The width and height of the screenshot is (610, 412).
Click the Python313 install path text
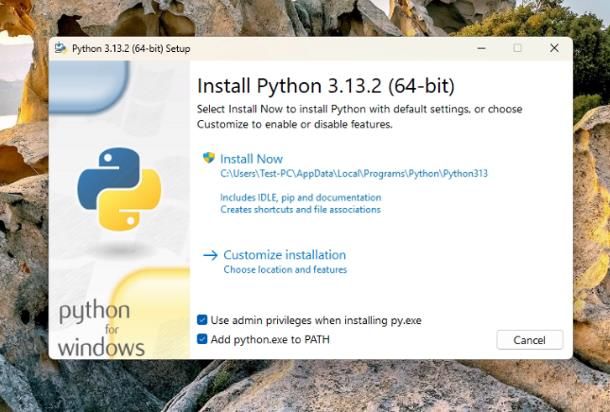point(354,174)
